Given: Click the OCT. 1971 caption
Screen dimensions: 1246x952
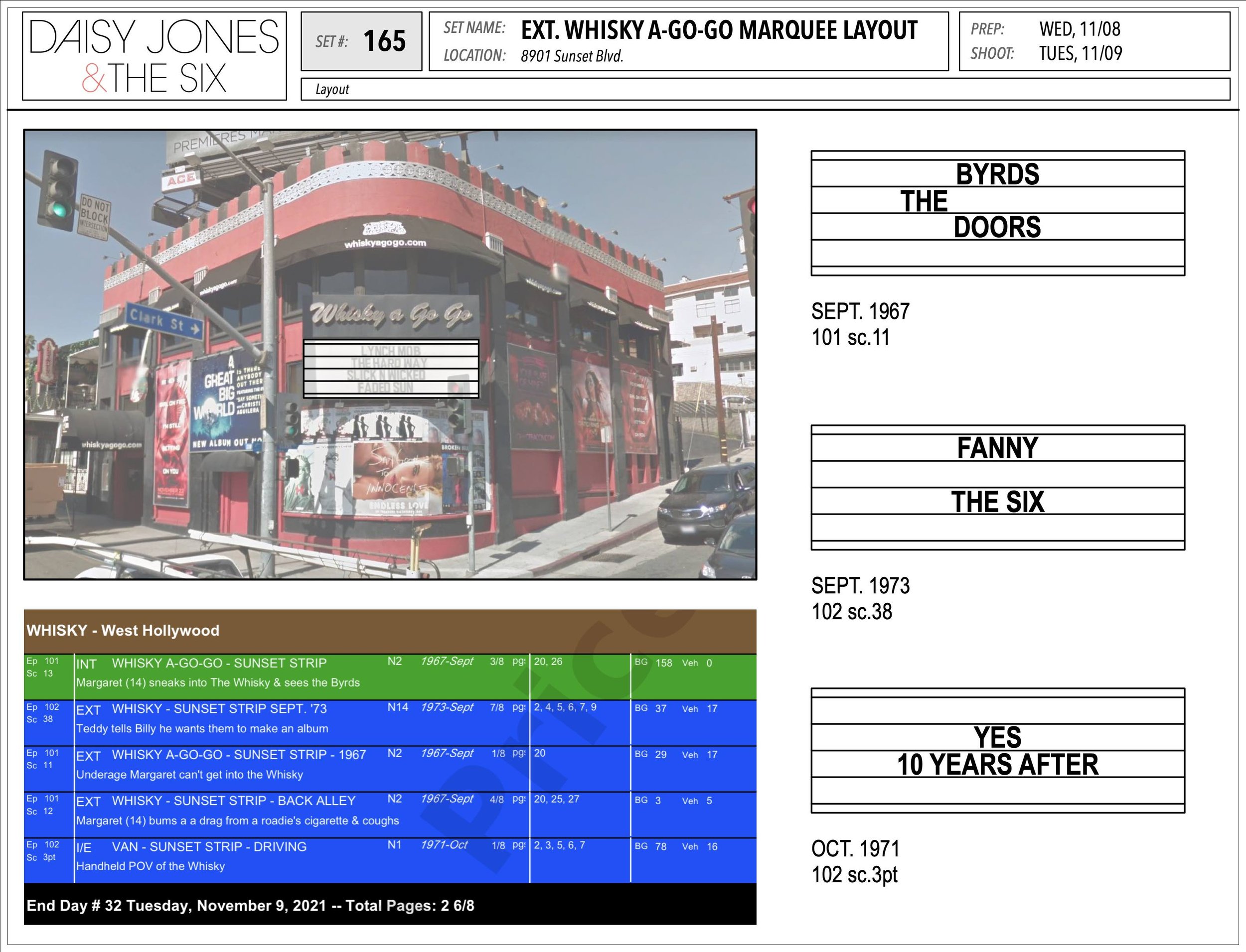Looking at the screenshot, I should (x=855, y=848).
